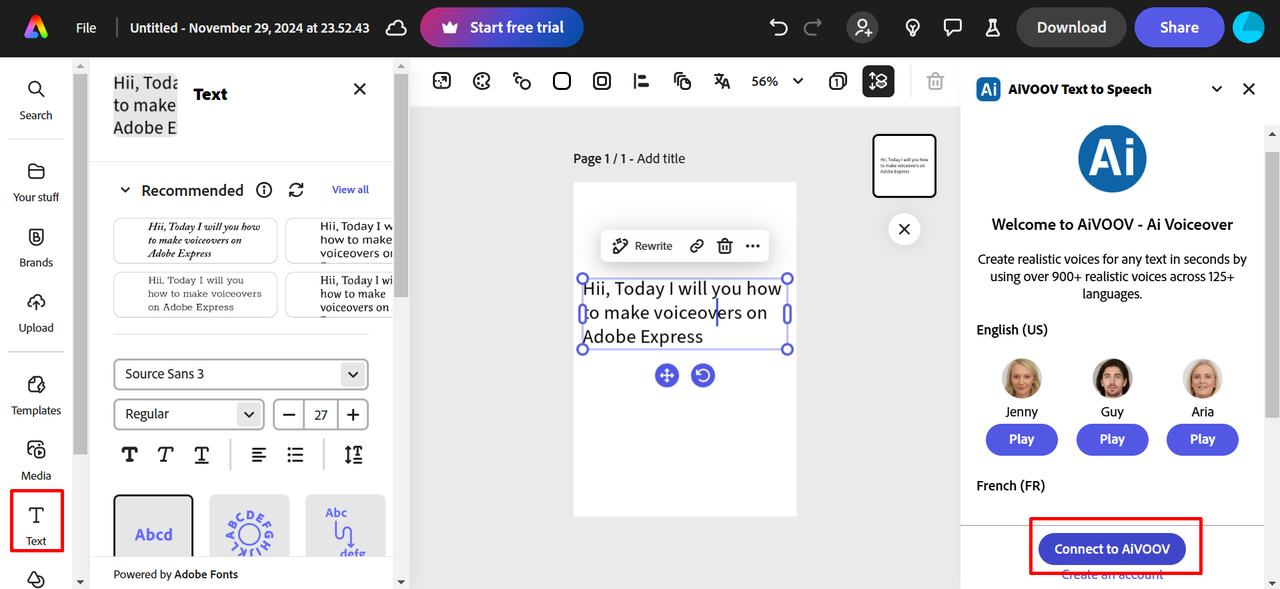Image resolution: width=1280 pixels, height=589 pixels.
Task: Open the Regular font weight dropdown
Action: [x=189, y=414]
